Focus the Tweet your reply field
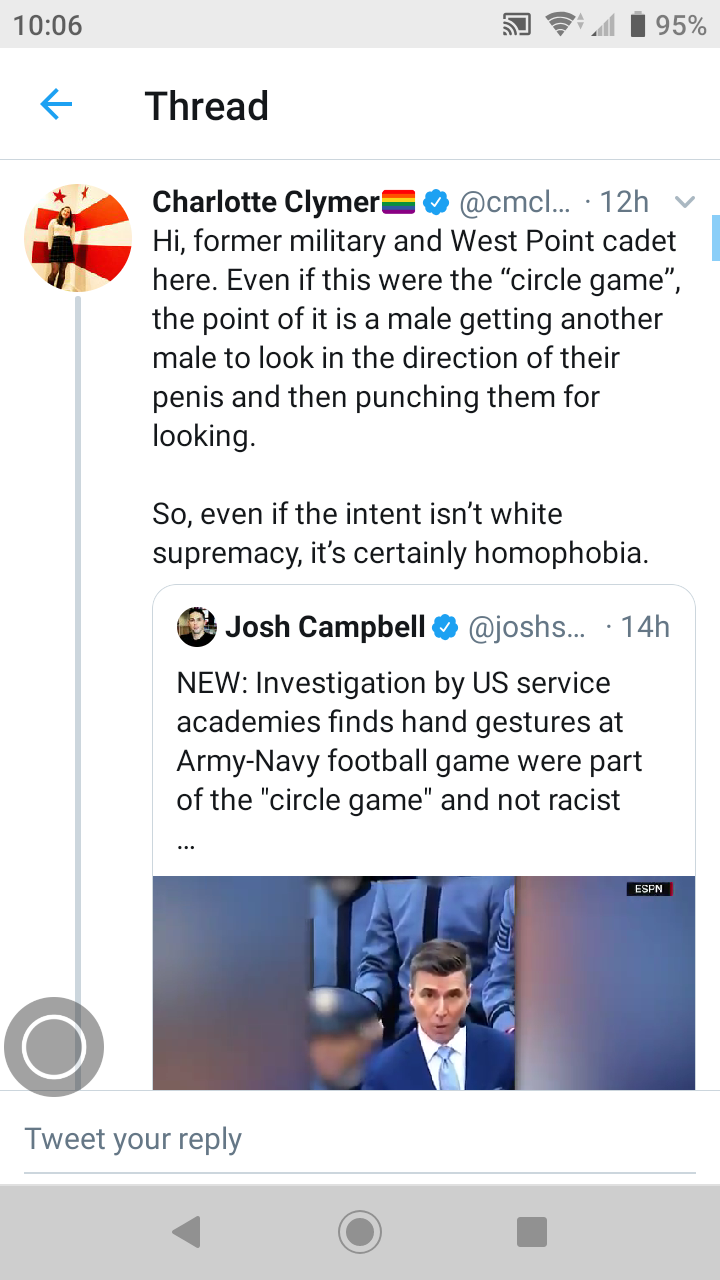720x1280 pixels. tap(360, 1139)
